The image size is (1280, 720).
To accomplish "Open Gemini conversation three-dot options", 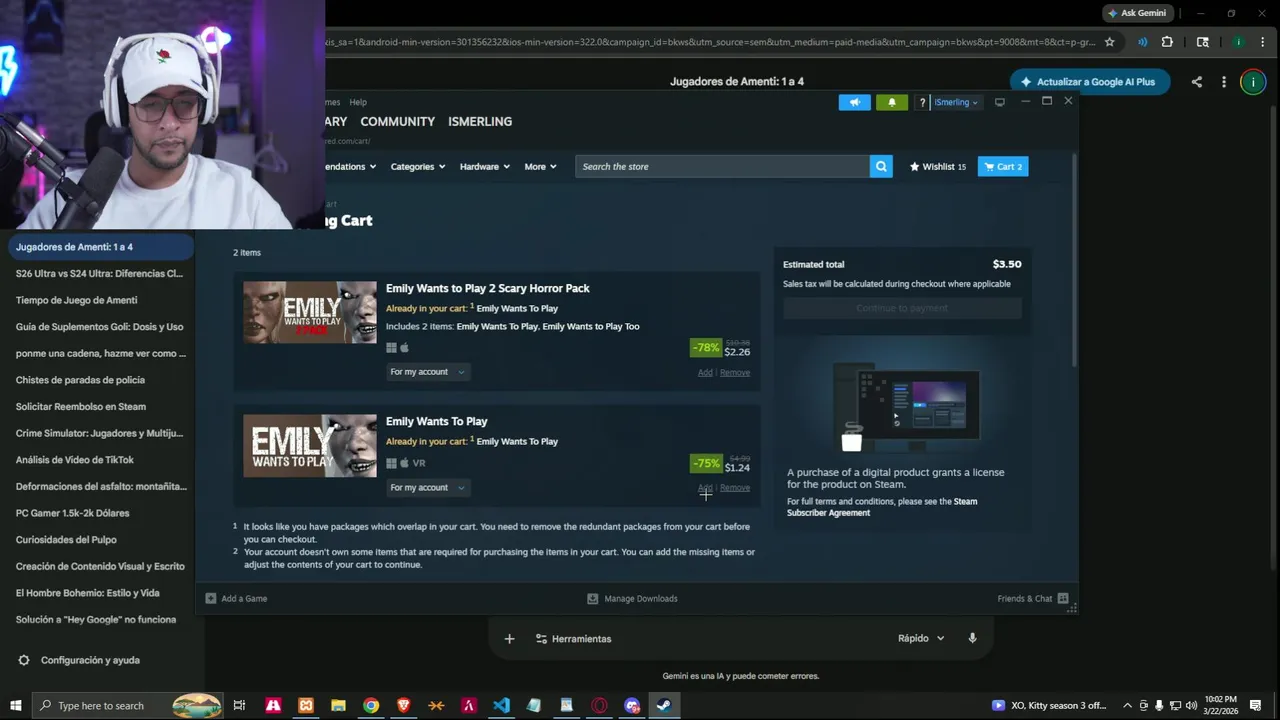I will coord(1224,82).
